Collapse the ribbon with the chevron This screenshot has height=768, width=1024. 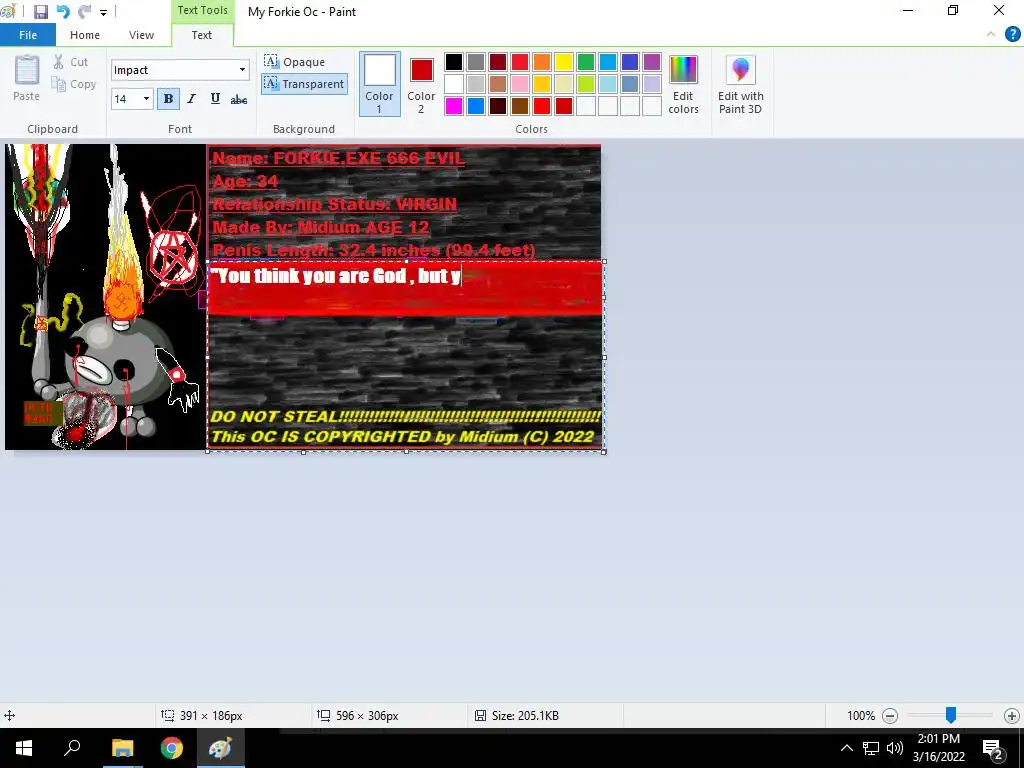point(991,35)
